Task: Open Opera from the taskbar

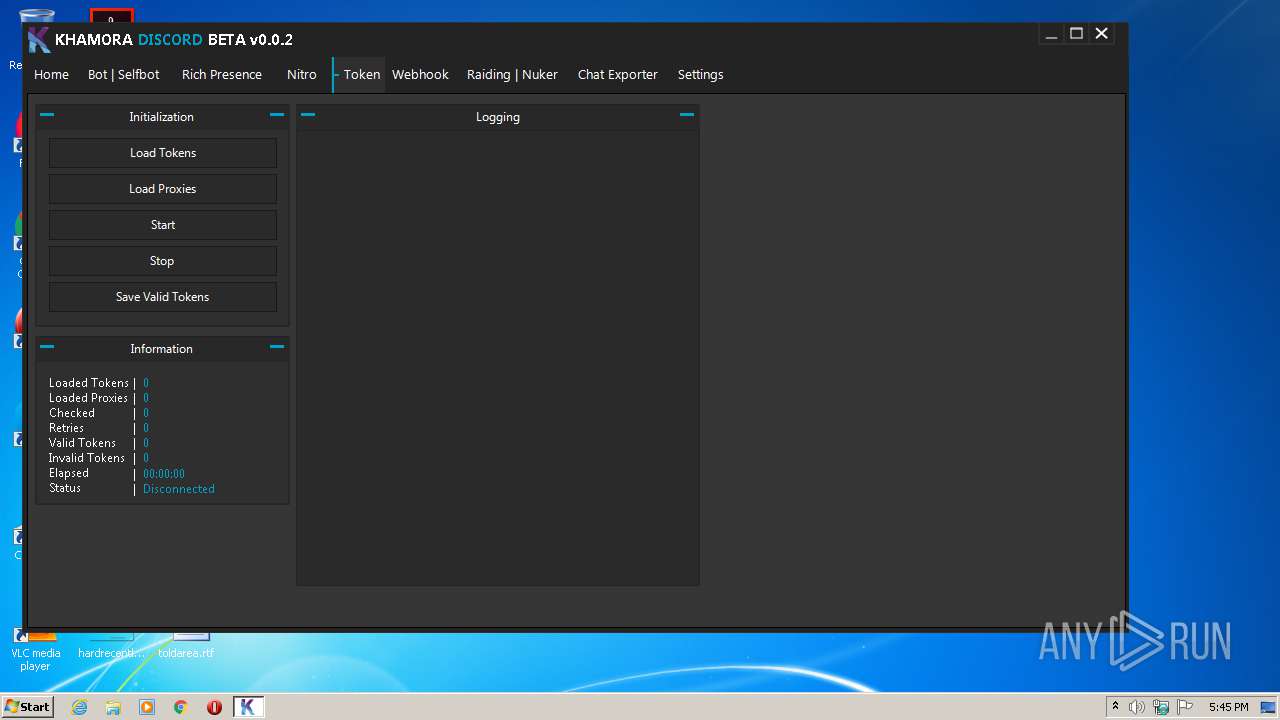Action: pyautogui.click(x=214, y=707)
